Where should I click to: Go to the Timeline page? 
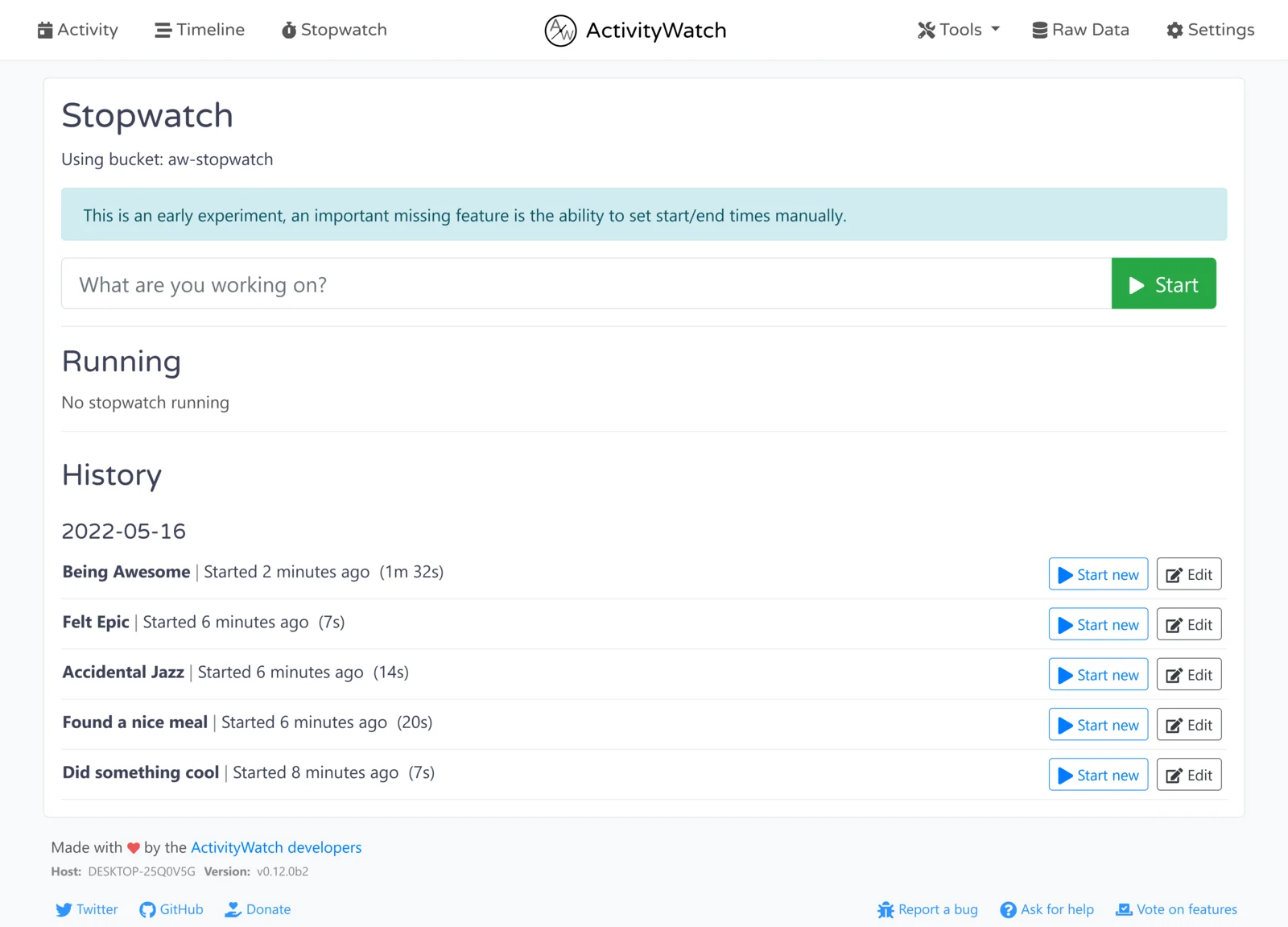(x=200, y=30)
